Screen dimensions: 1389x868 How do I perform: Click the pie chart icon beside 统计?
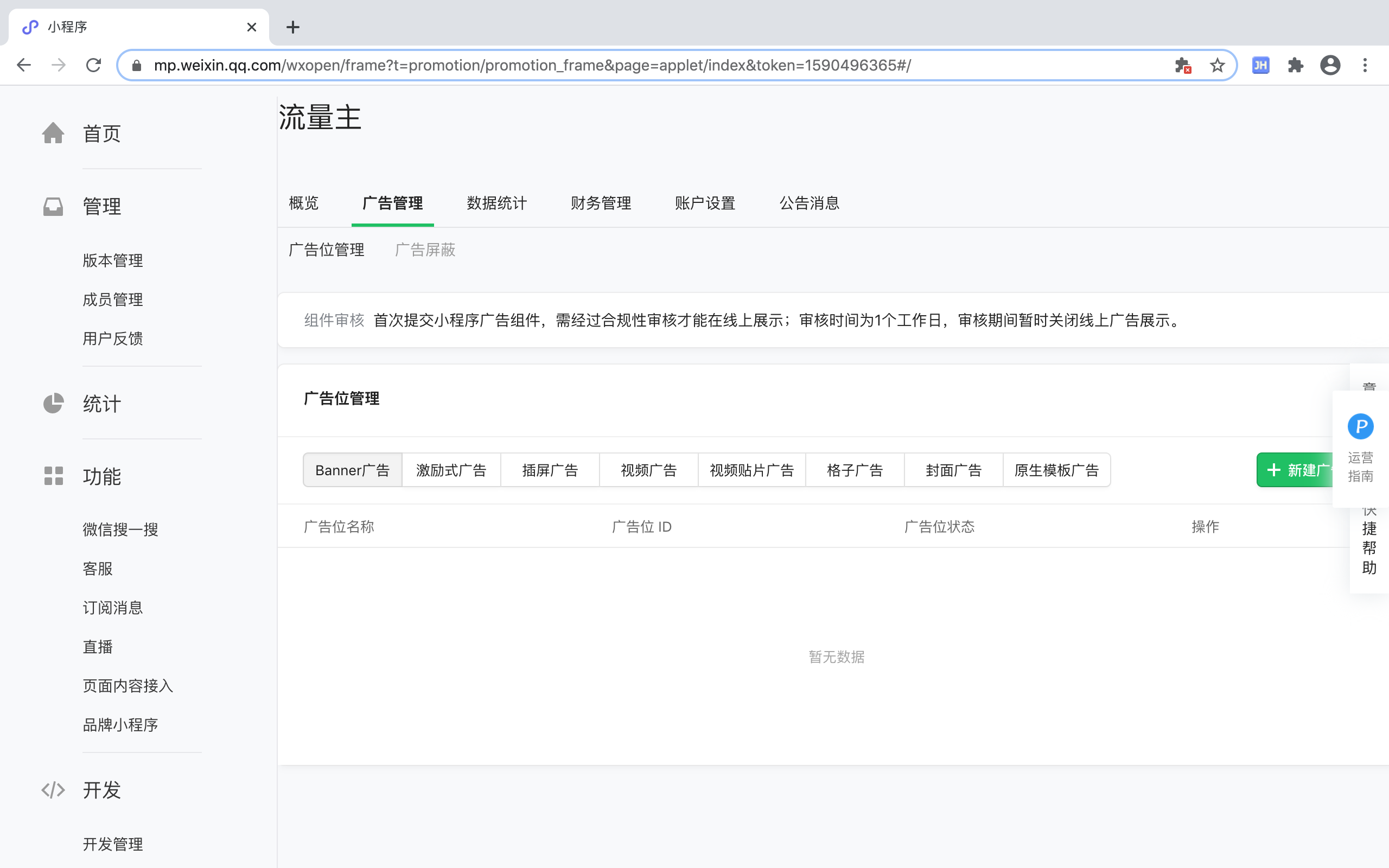click(x=53, y=404)
